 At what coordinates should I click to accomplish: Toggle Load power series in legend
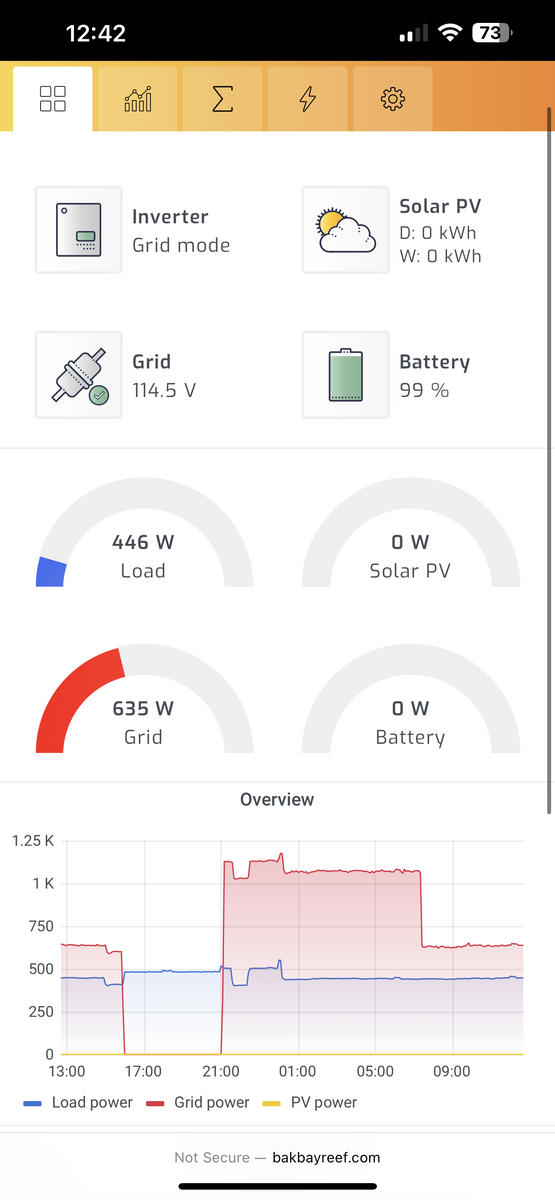[78, 1102]
